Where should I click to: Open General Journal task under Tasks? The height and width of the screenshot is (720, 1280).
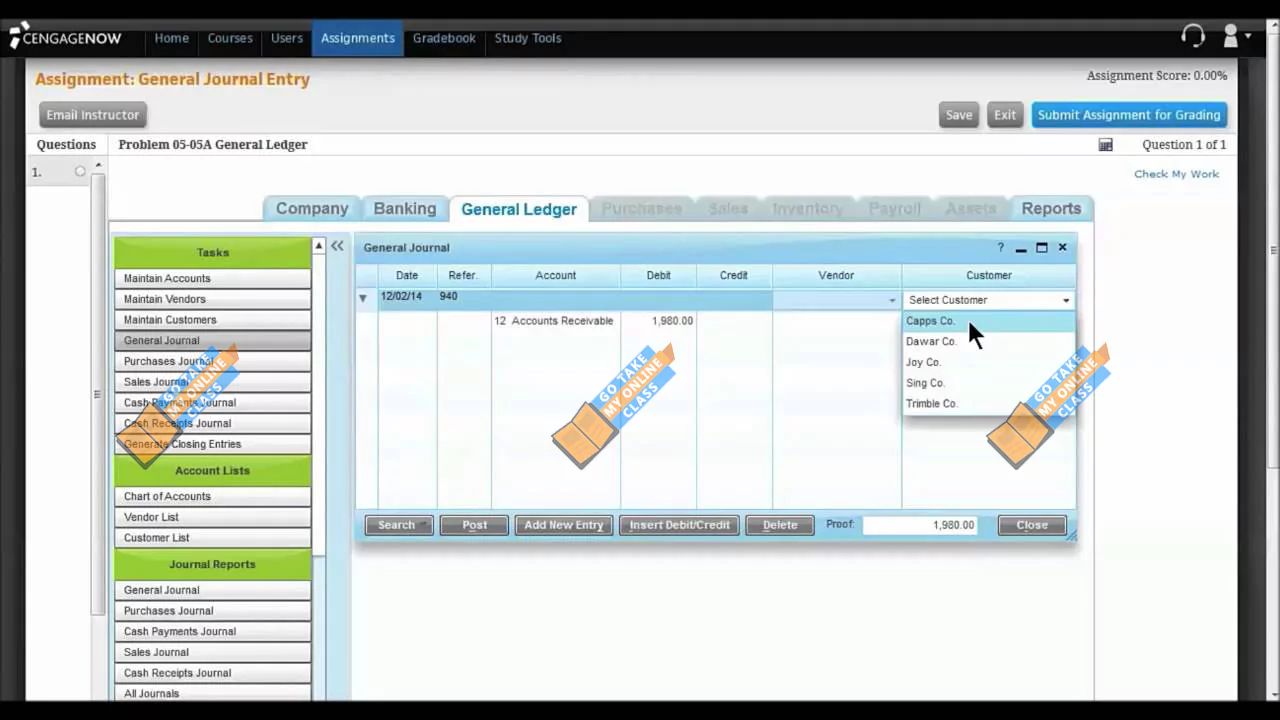click(x=213, y=340)
